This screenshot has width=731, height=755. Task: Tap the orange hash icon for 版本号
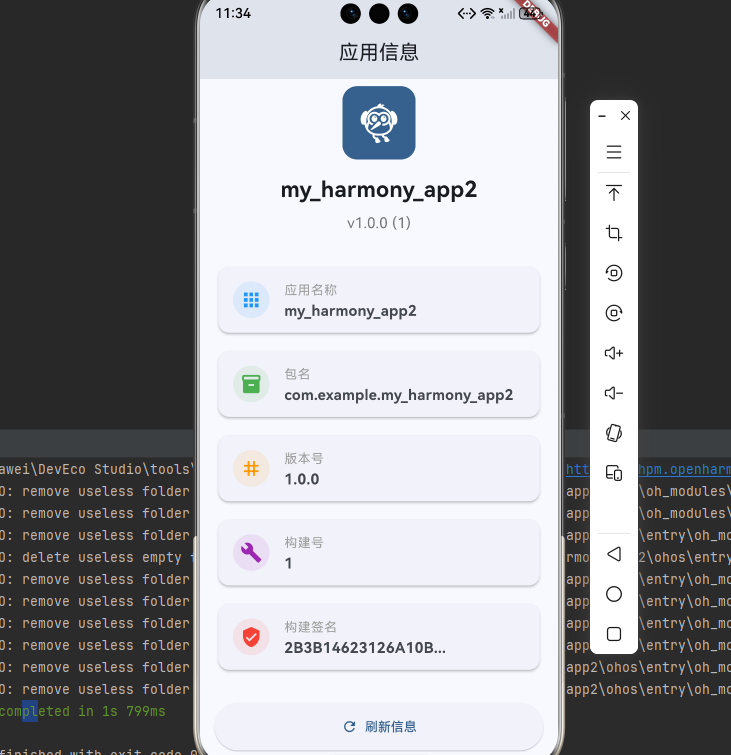(251, 469)
